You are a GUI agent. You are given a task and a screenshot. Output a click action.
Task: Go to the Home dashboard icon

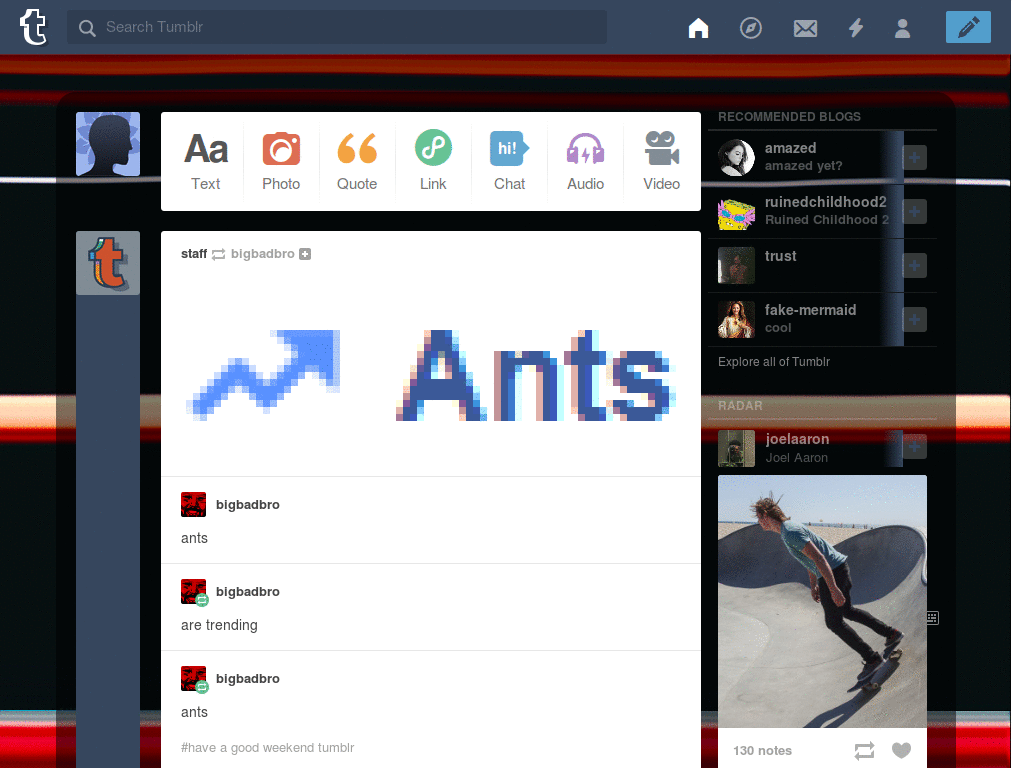[698, 28]
